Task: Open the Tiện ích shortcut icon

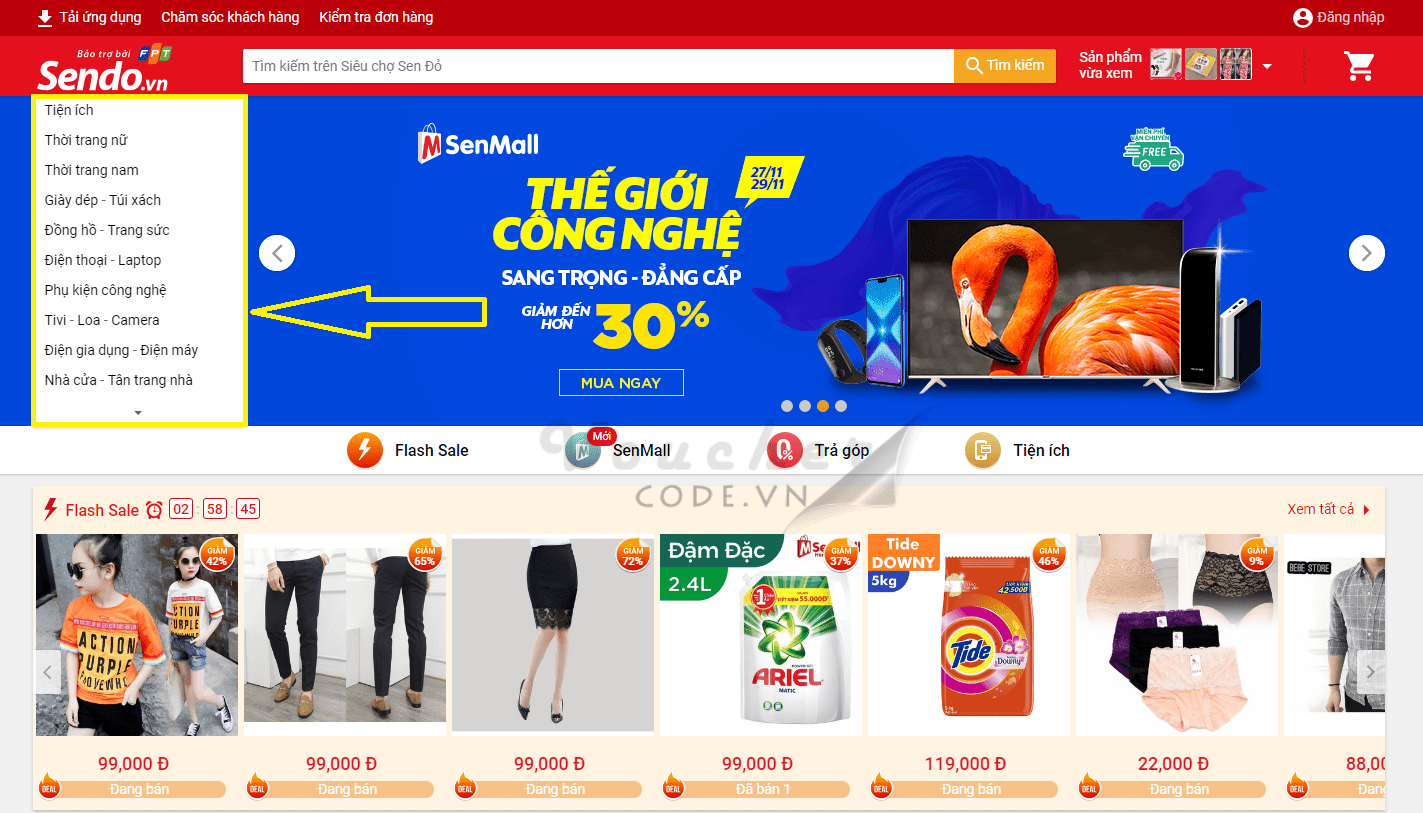Action: tap(983, 450)
